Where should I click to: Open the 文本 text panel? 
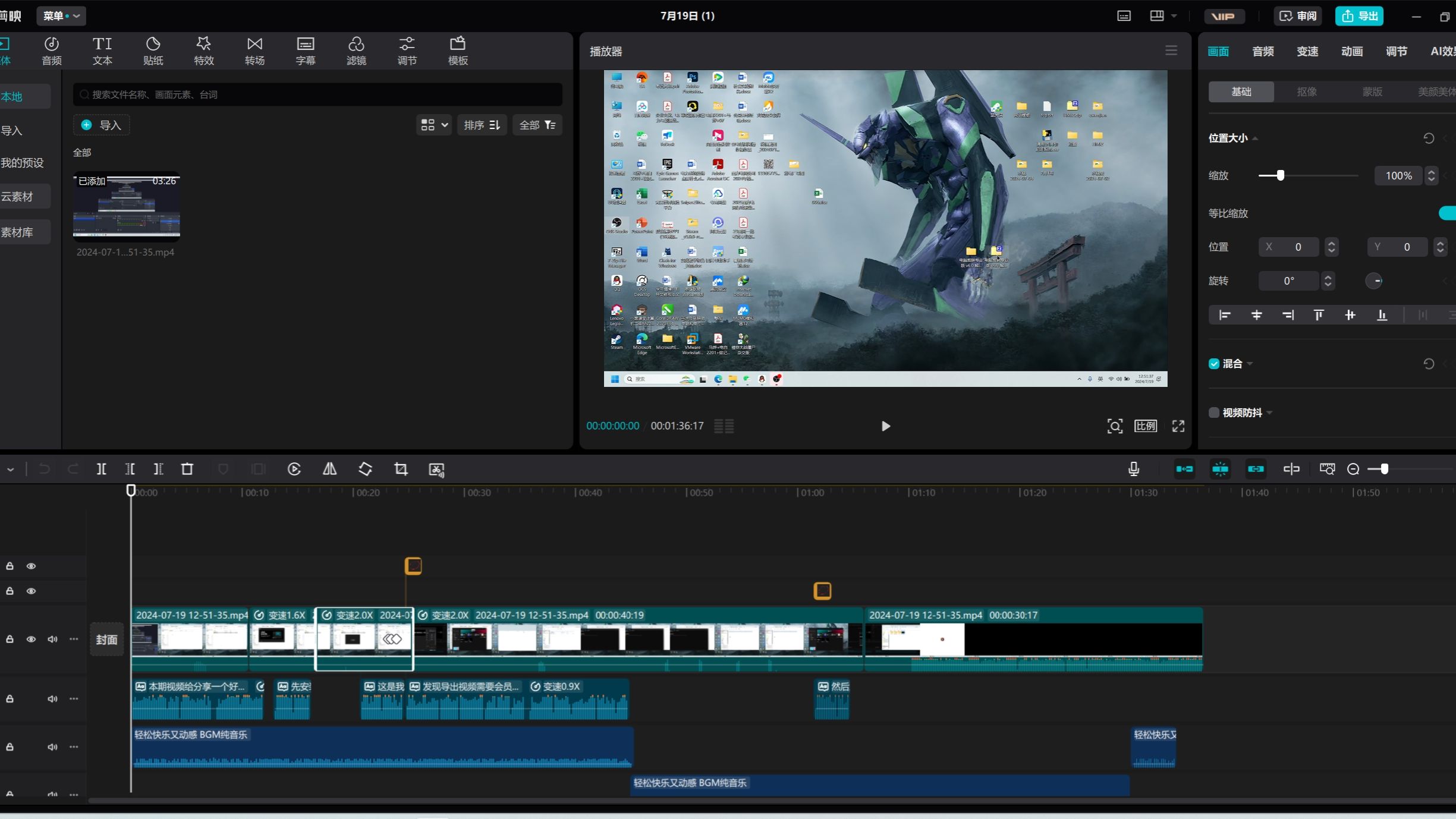[x=102, y=51]
